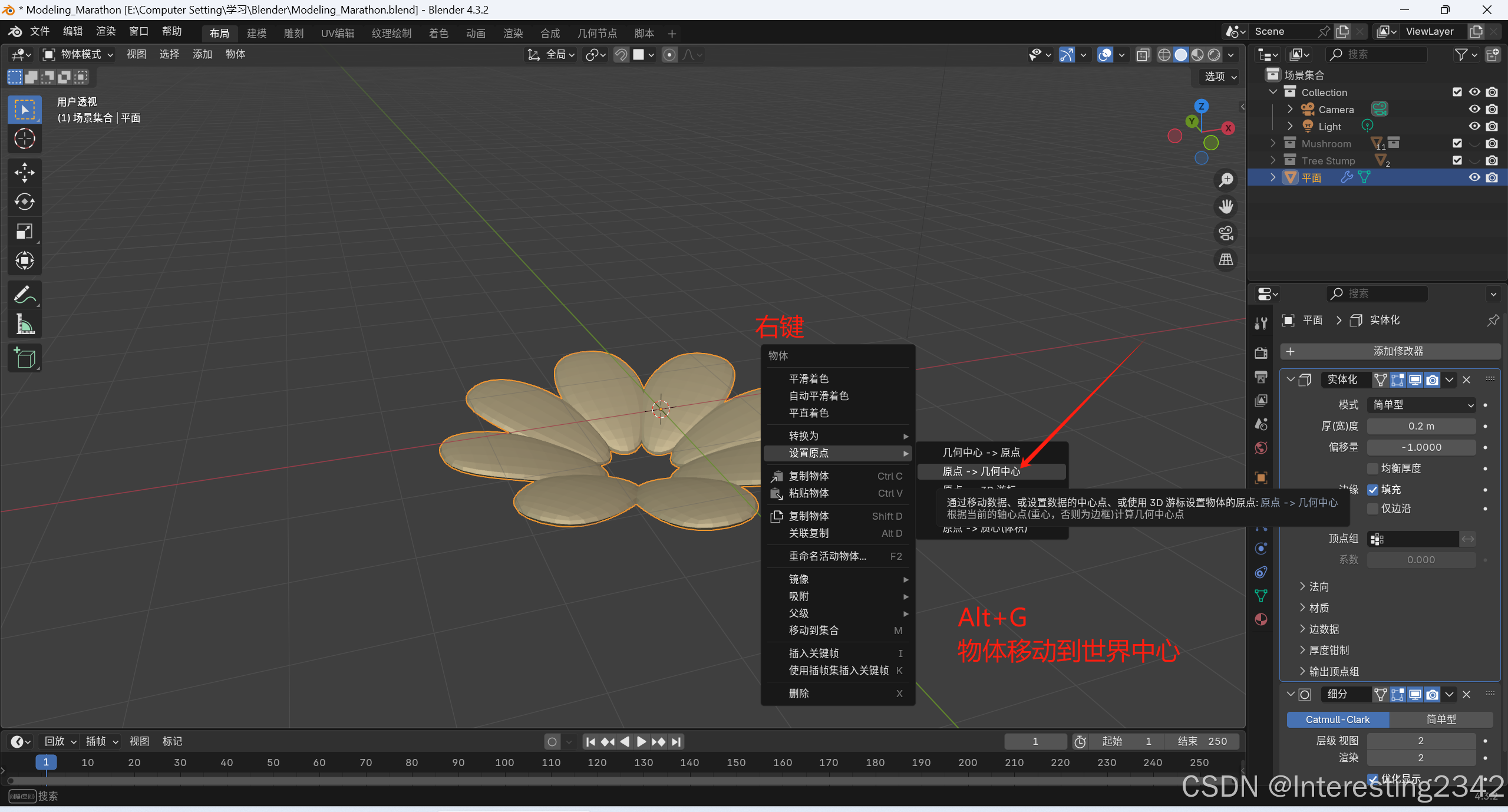1508x812 pixels.
Task: Hide the Camera object in outliner
Action: click(x=1474, y=109)
